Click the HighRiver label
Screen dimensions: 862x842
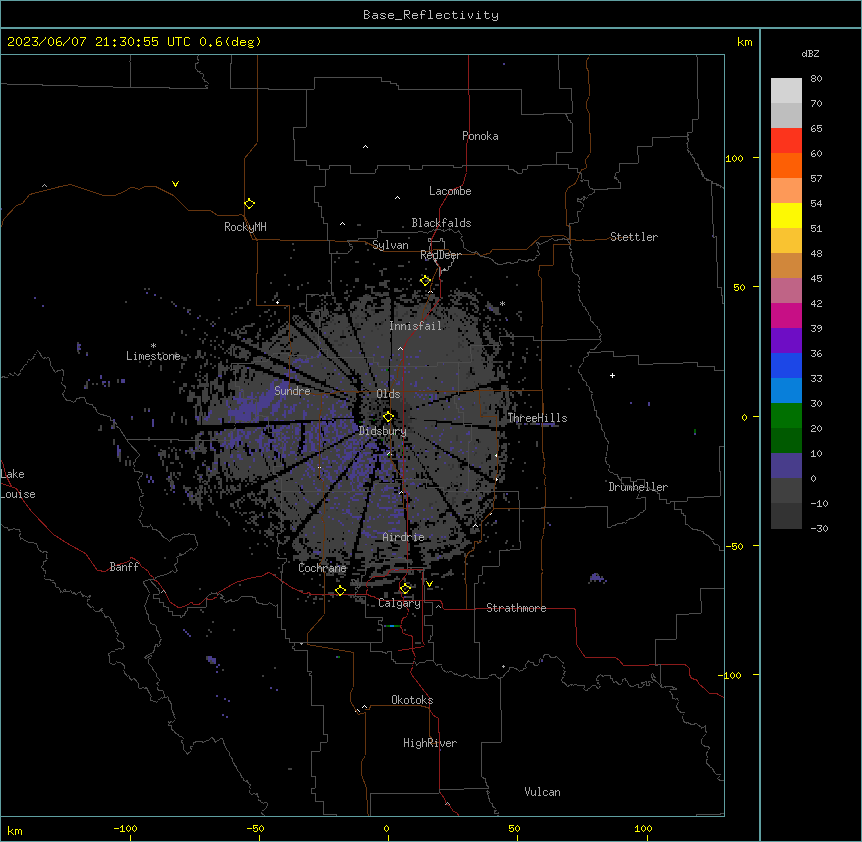click(x=430, y=743)
